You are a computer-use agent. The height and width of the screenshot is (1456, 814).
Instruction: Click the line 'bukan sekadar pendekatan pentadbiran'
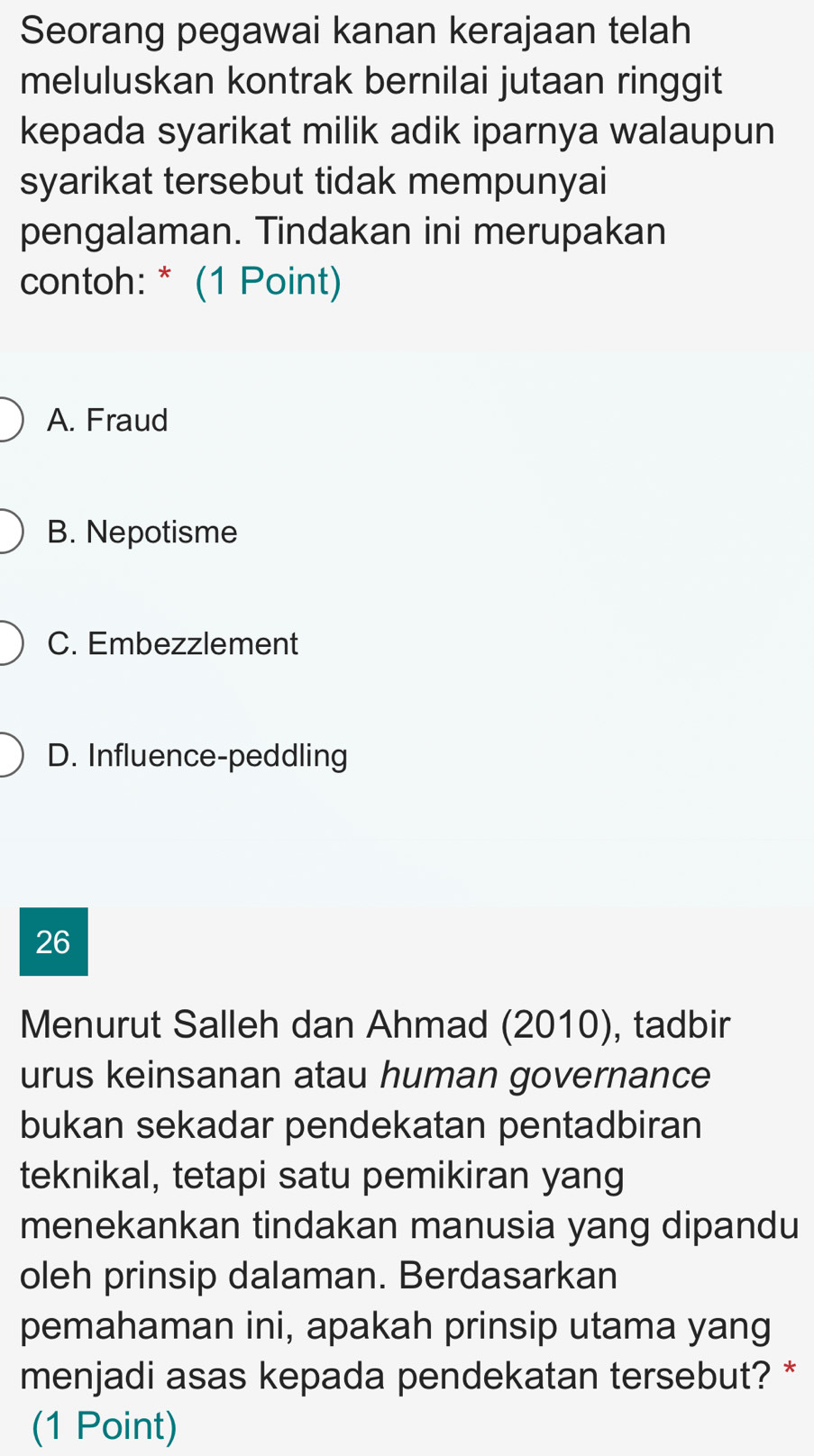[361, 1125]
